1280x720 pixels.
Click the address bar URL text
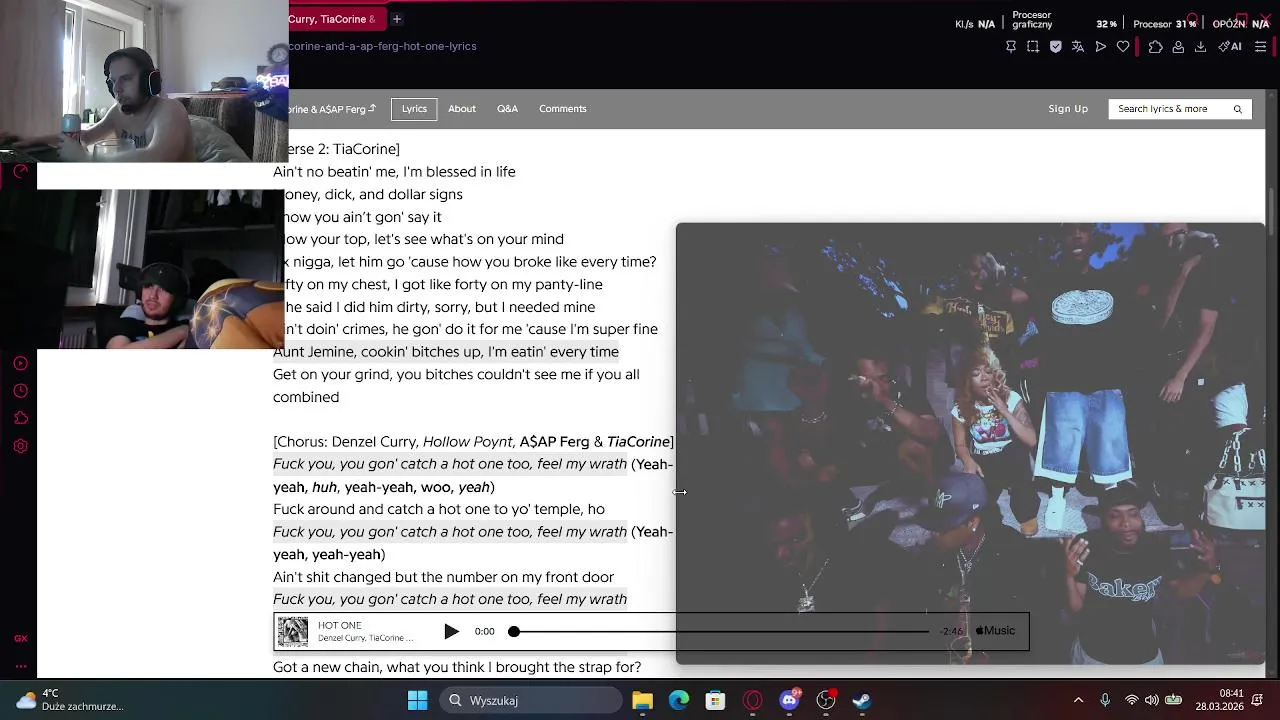pyautogui.click(x=382, y=46)
